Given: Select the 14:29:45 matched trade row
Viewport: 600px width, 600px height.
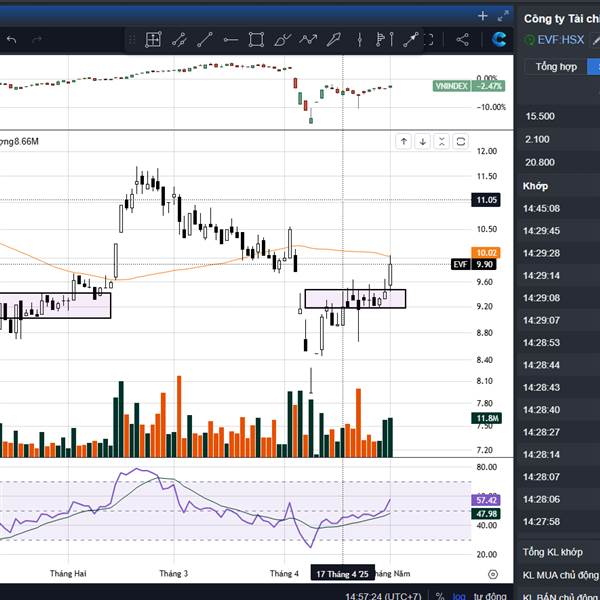Looking at the screenshot, I should pos(559,231).
